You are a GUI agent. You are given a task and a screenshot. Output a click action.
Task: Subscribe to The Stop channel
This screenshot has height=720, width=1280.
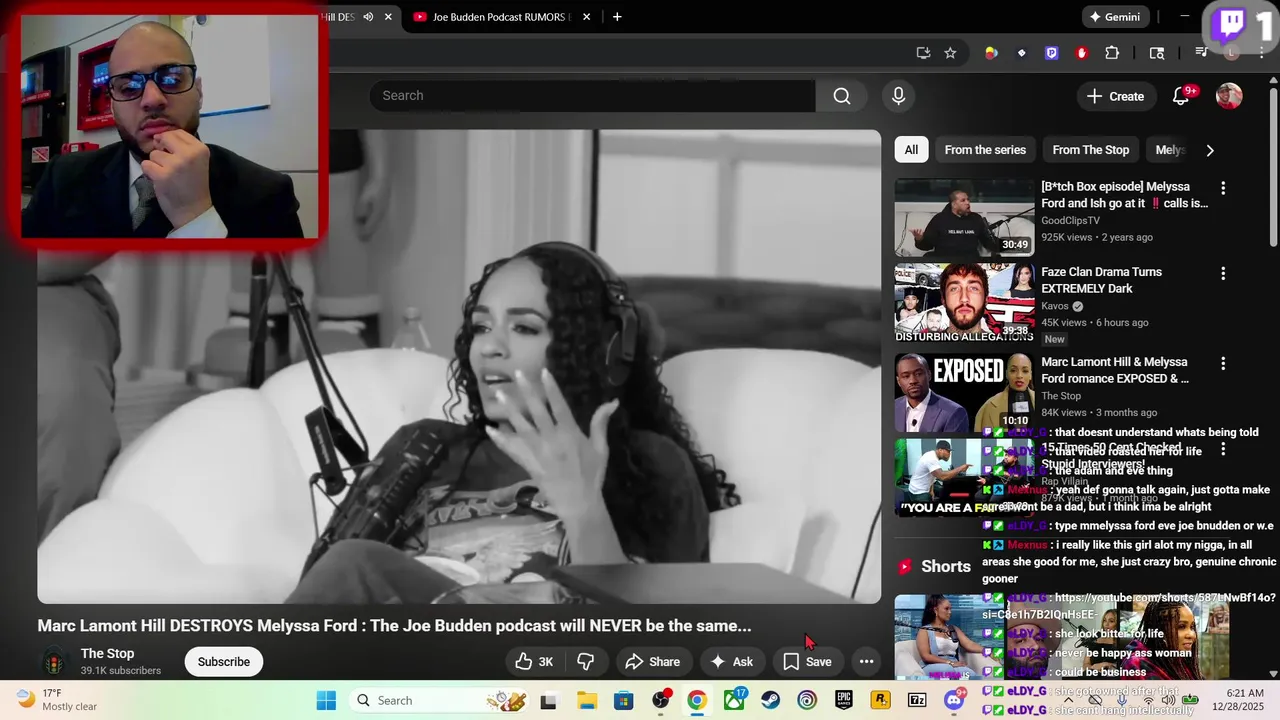224,661
